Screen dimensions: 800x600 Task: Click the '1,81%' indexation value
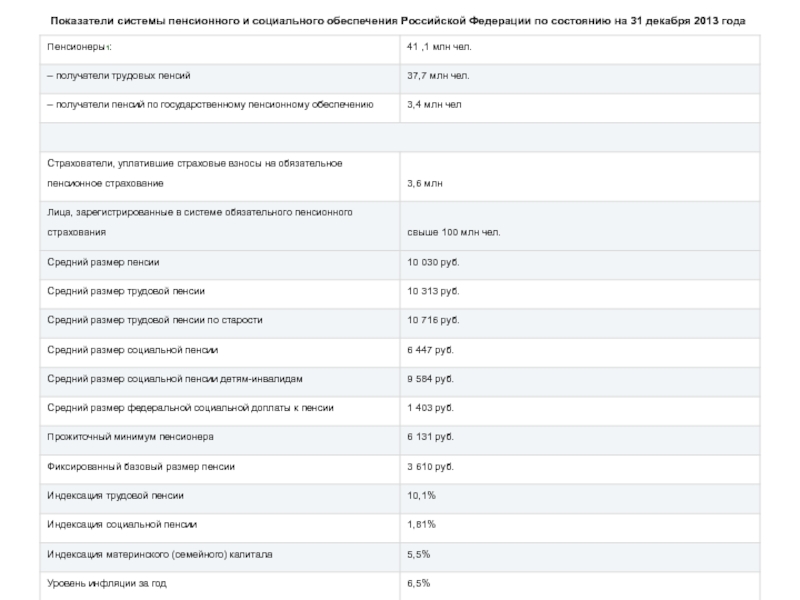(x=421, y=524)
